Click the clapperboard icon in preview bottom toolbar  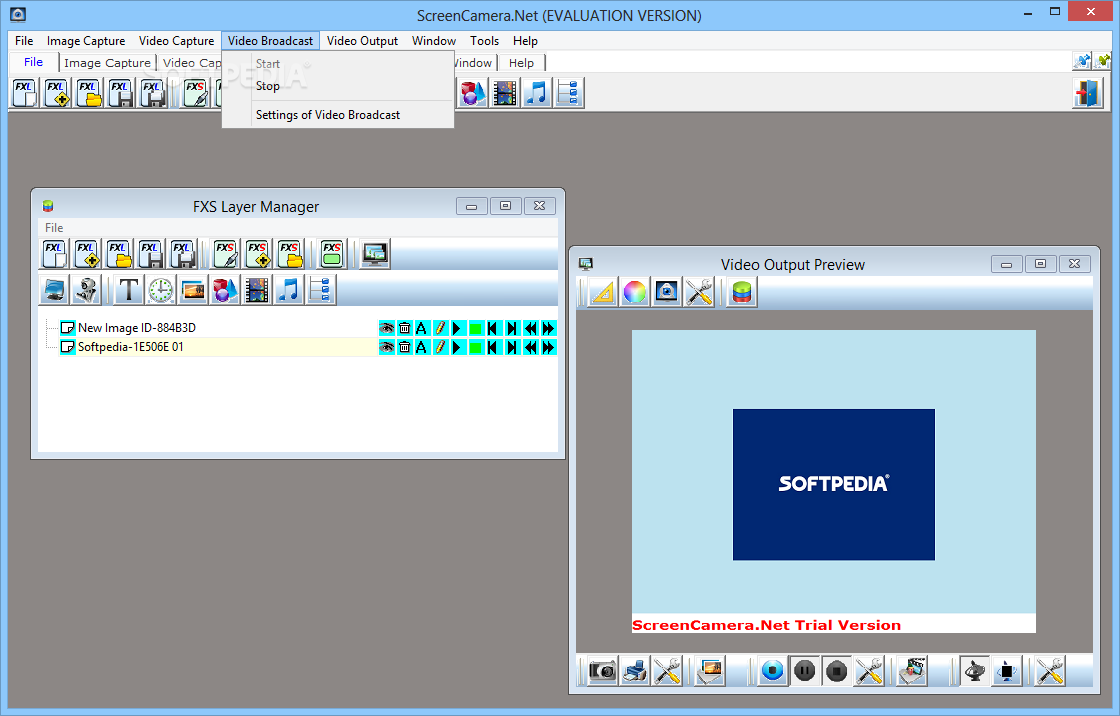912,672
